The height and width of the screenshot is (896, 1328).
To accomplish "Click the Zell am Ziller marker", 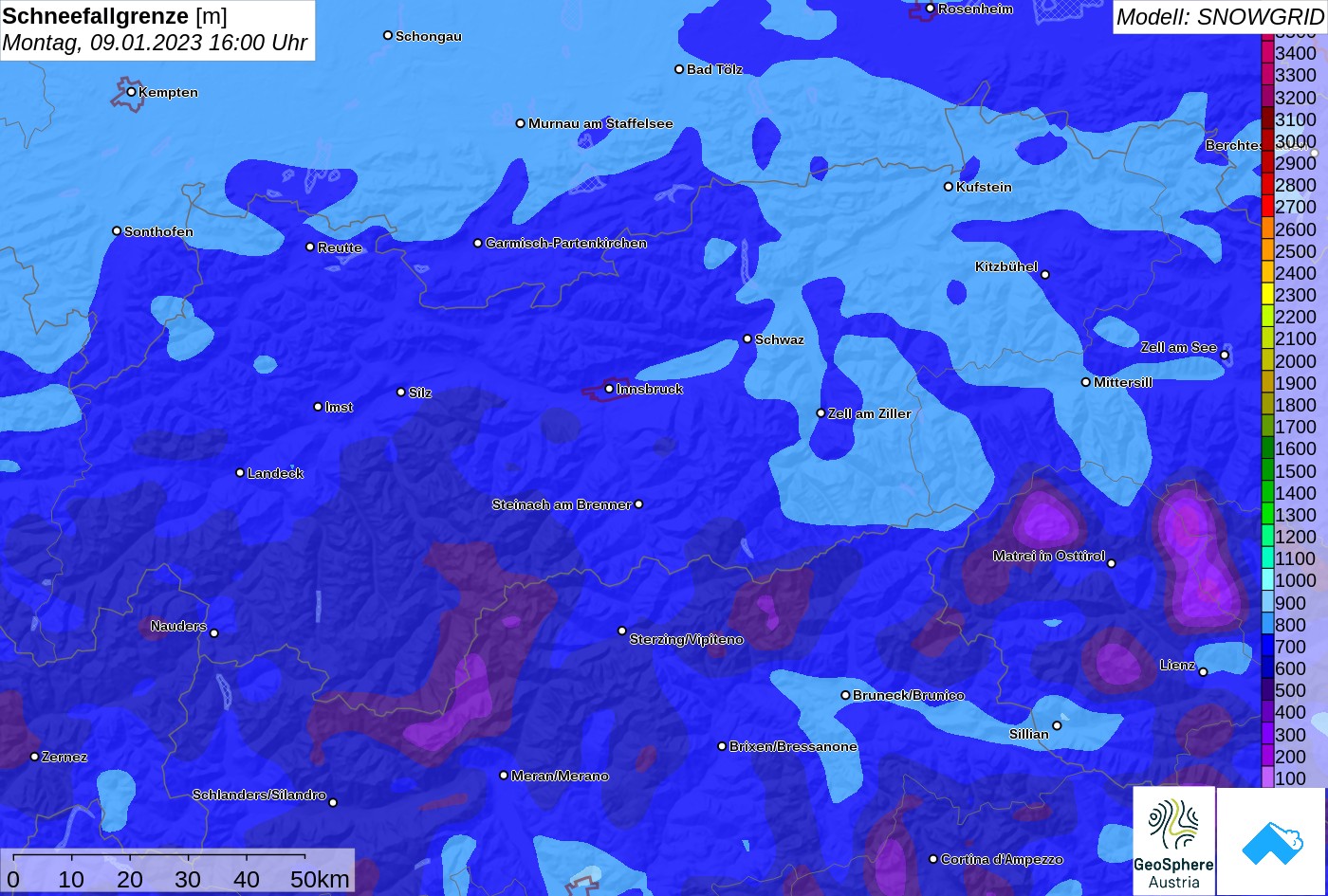I will (x=821, y=413).
